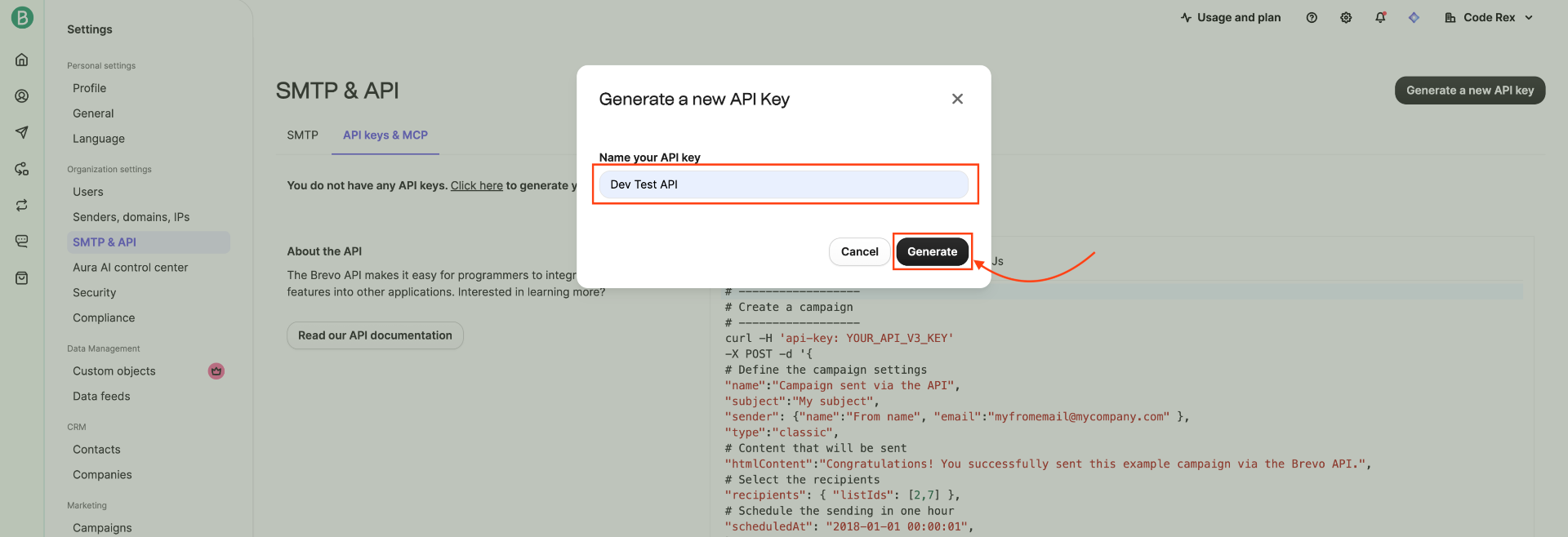Click the Brevo logo icon

[22, 17]
